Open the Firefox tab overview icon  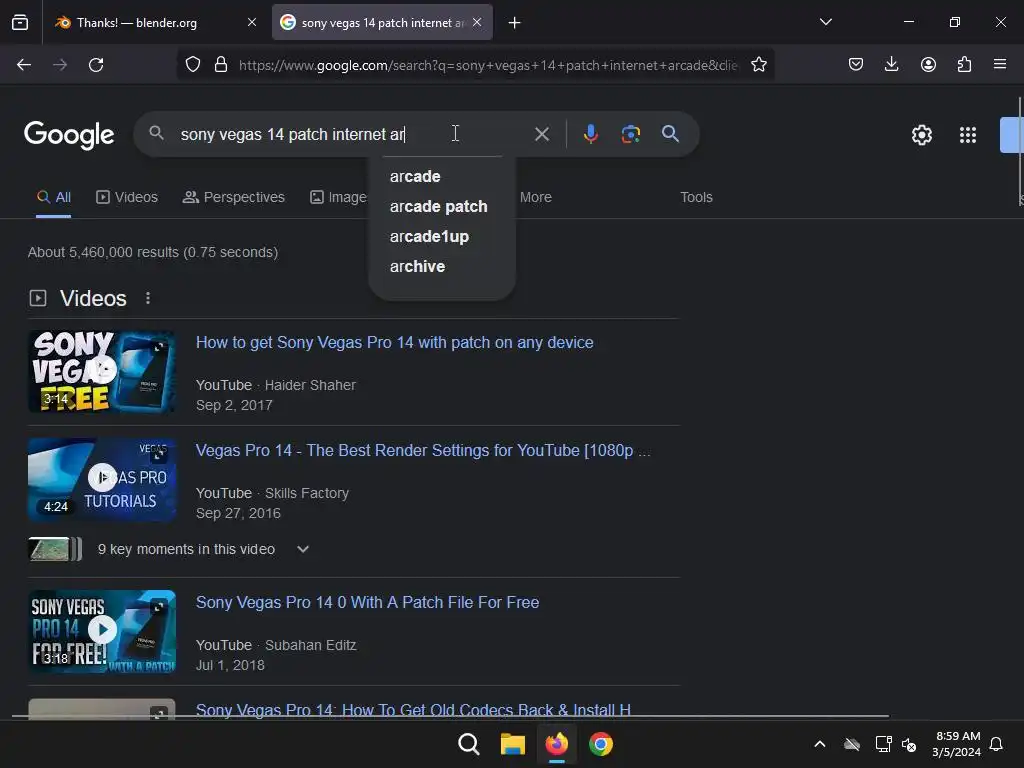click(20, 22)
